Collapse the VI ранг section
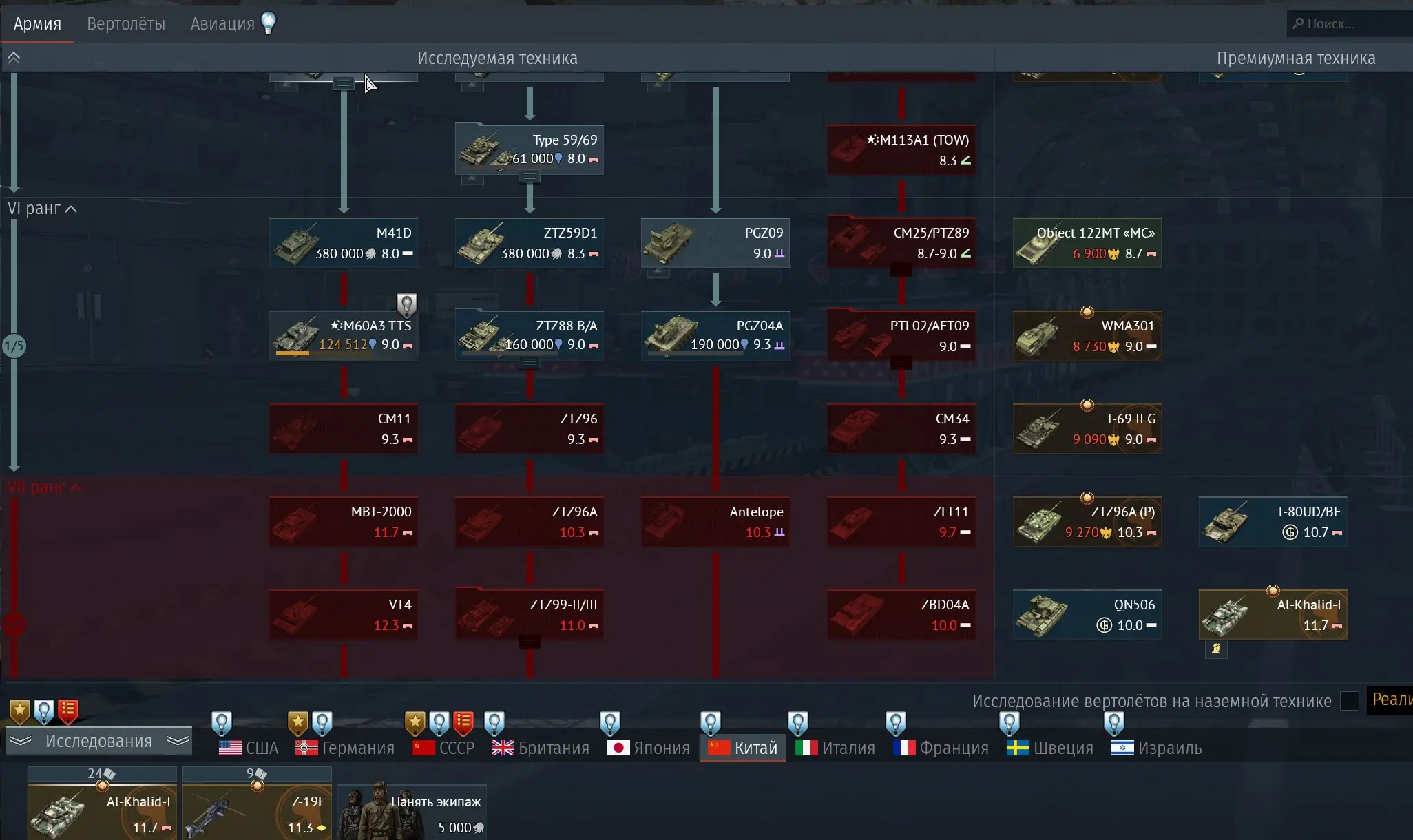Screen dimensions: 1413x840 point(71,209)
